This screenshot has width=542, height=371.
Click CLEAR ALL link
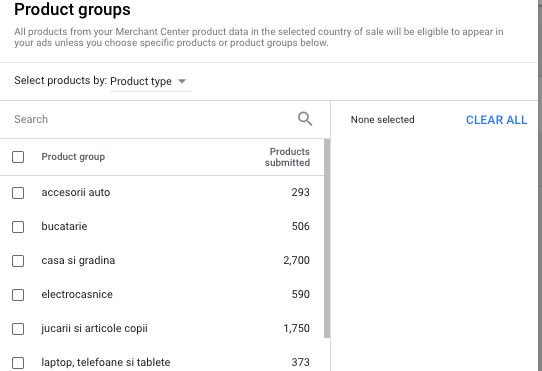click(496, 120)
